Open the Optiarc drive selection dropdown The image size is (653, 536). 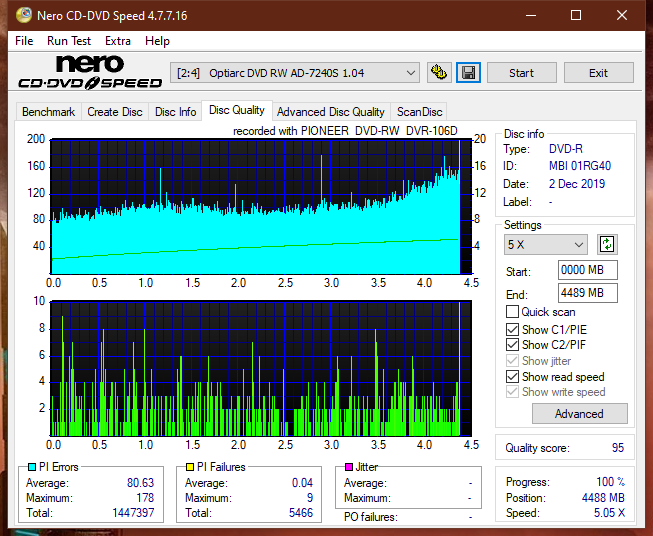click(295, 73)
